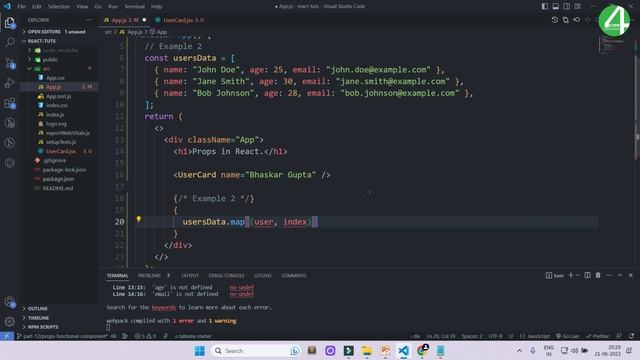
Task: Open the Windows Start button
Action: [200, 351]
